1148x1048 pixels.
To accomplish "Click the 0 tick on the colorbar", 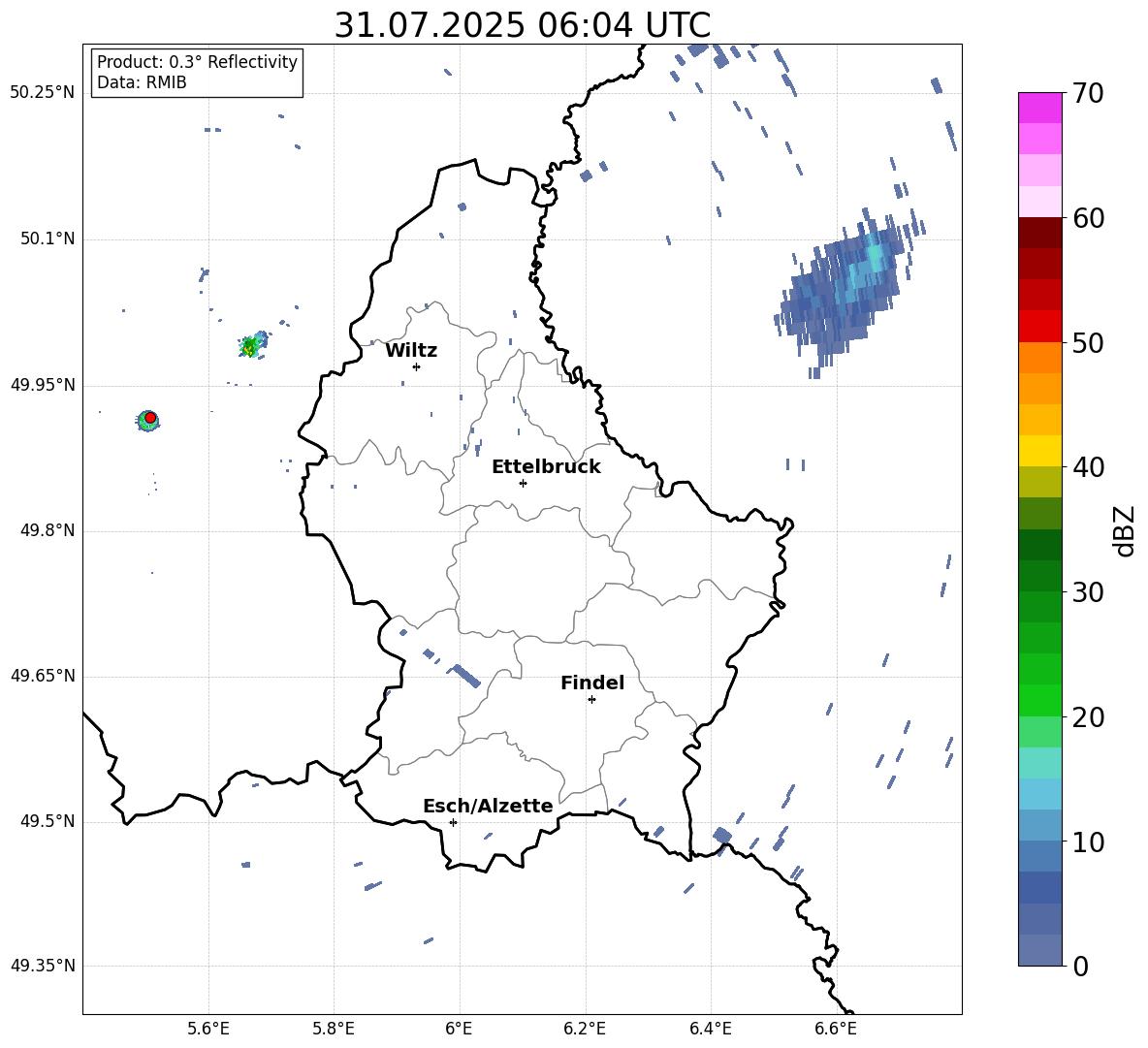I will click(1080, 966).
